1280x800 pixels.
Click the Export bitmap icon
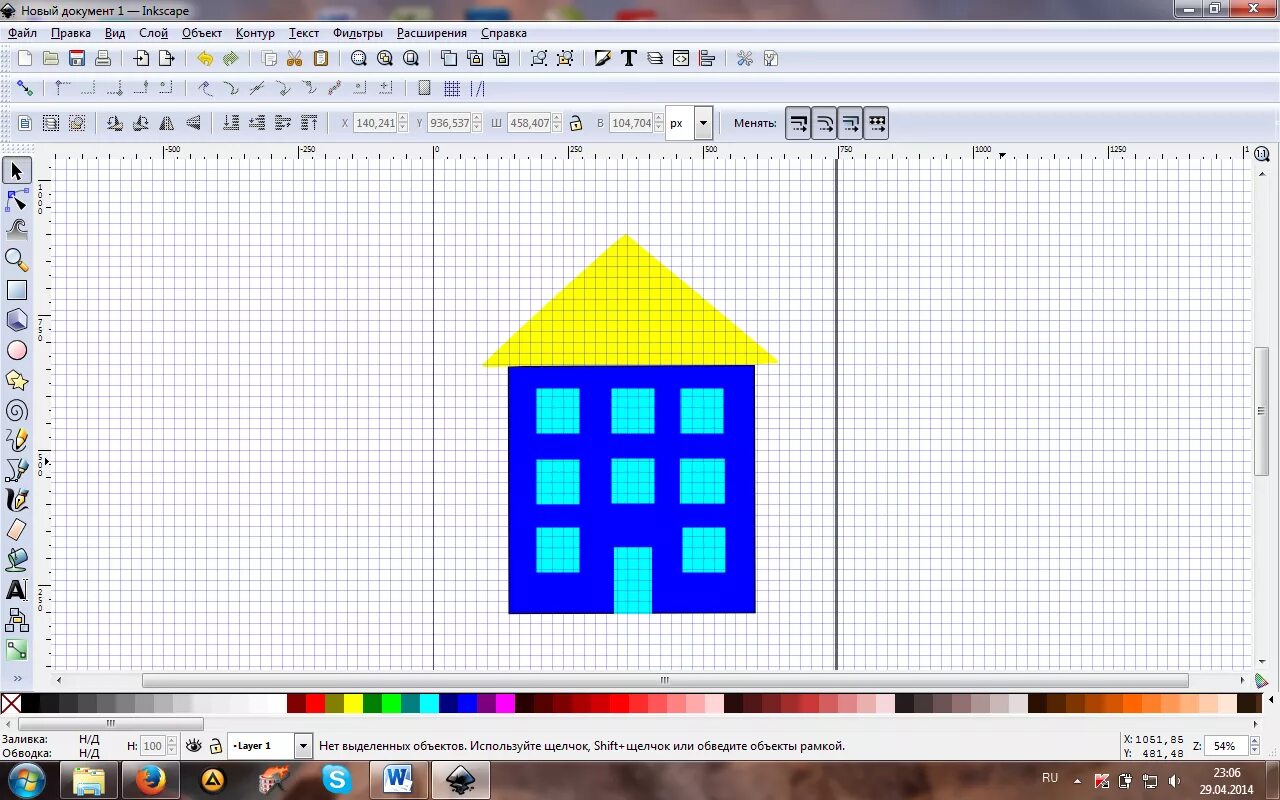[167, 58]
